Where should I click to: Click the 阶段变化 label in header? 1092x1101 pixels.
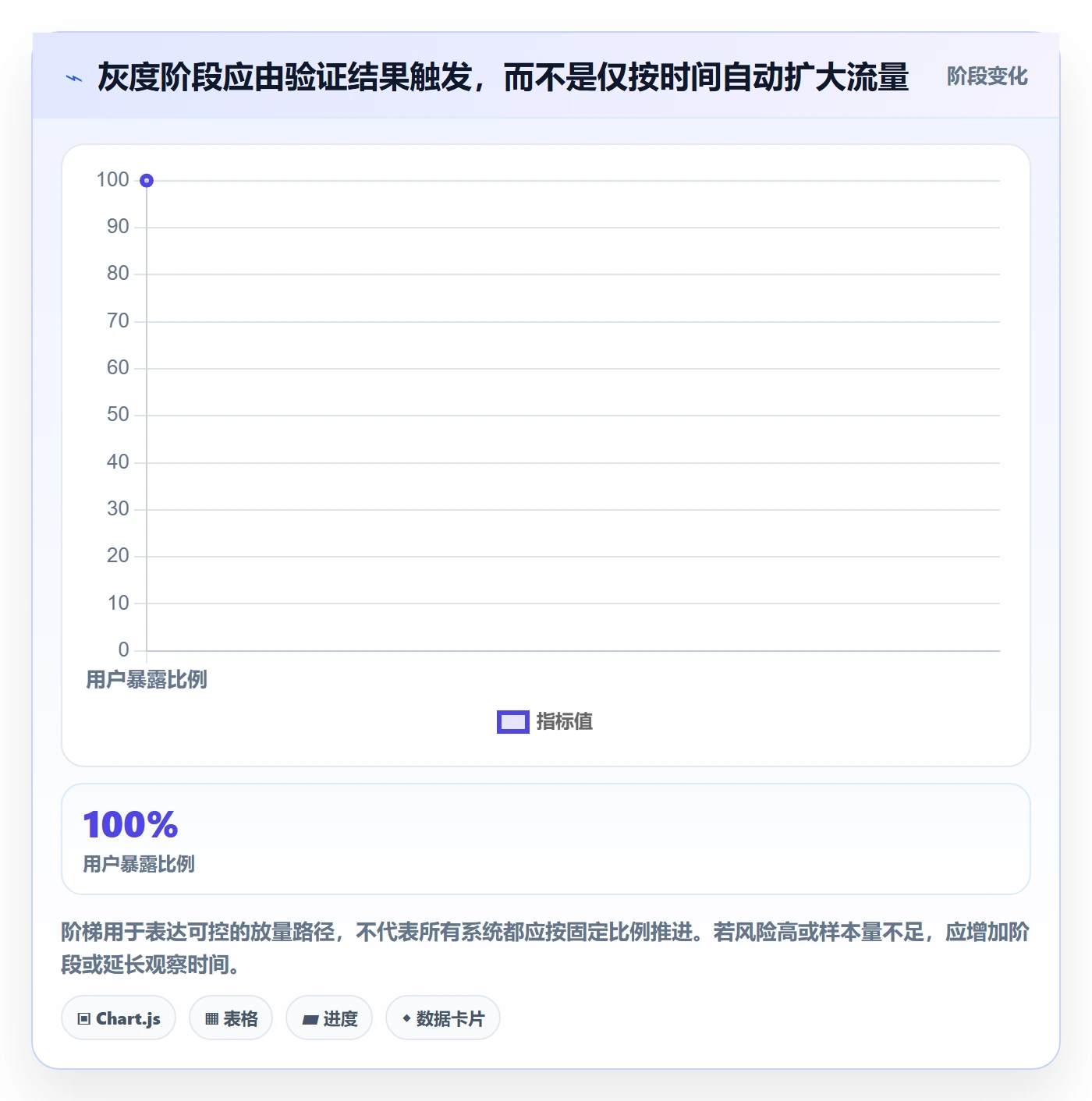987,76
